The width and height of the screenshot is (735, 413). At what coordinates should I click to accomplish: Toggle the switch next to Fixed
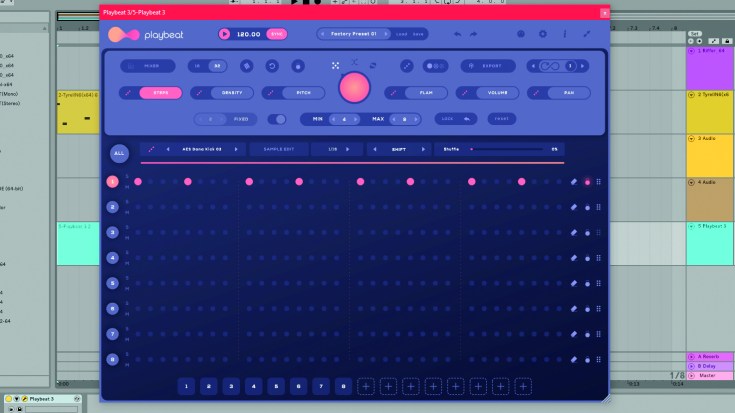[277, 119]
